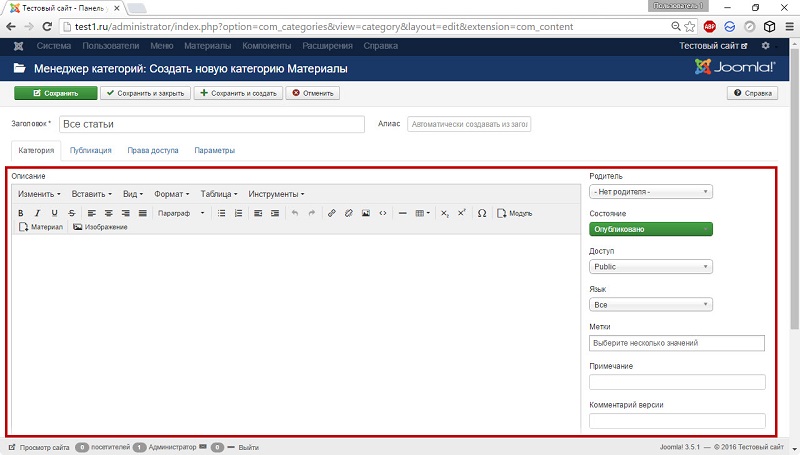800x455 pixels.
Task: Insert a numbered list
Action: coord(238,213)
